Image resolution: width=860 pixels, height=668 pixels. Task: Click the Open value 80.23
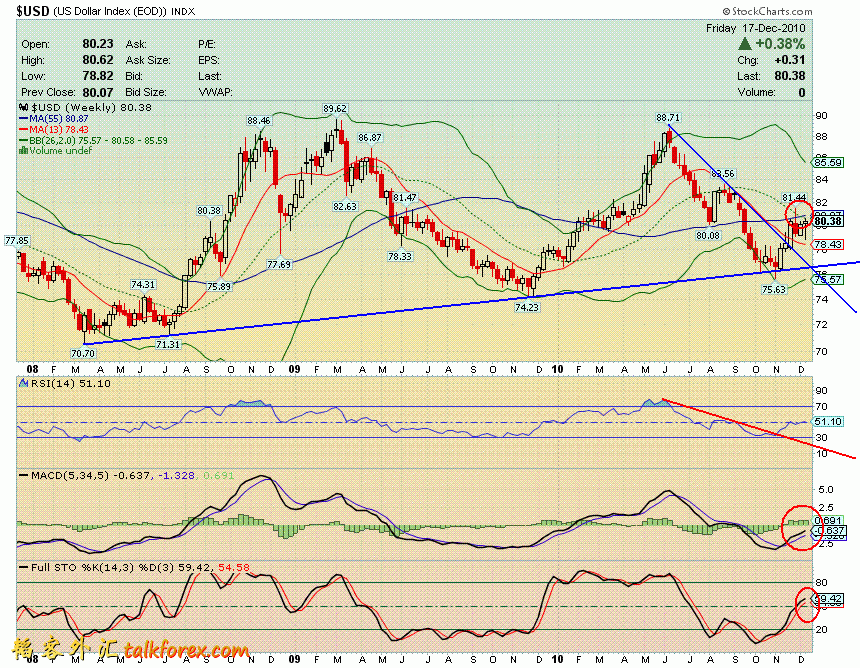pyautogui.click(x=98, y=44)
